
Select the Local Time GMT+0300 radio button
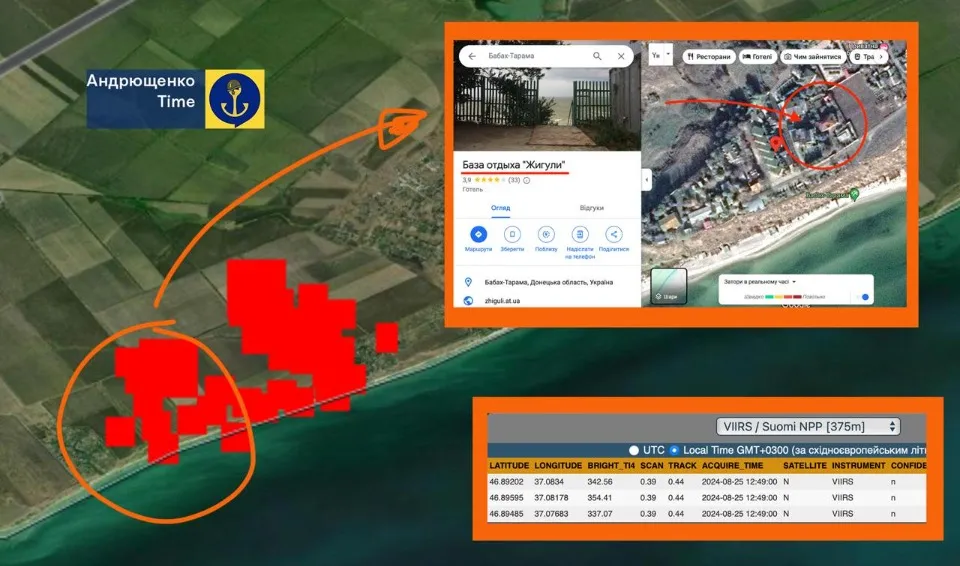(x=675, y=450)
